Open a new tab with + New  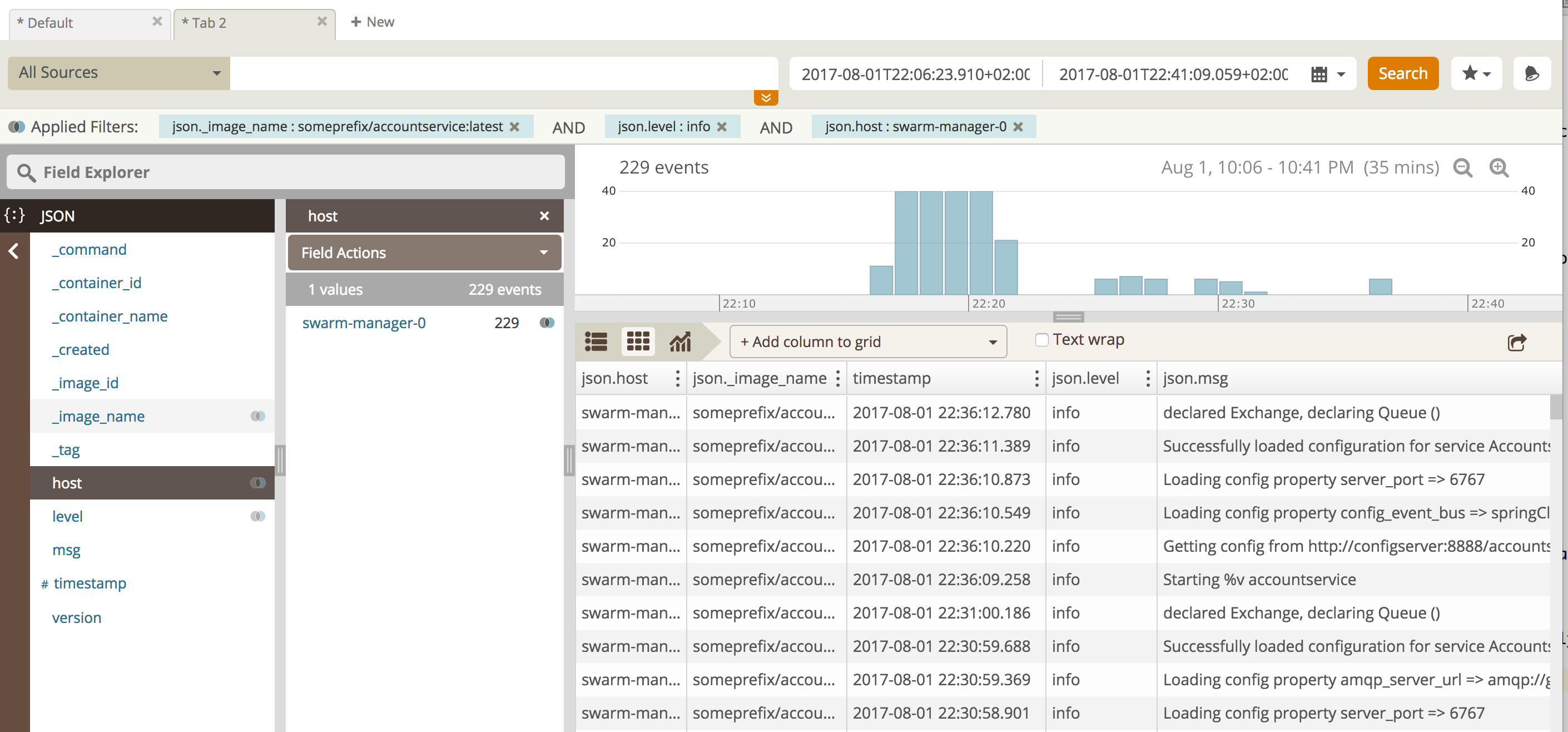(x=373, y=22)
